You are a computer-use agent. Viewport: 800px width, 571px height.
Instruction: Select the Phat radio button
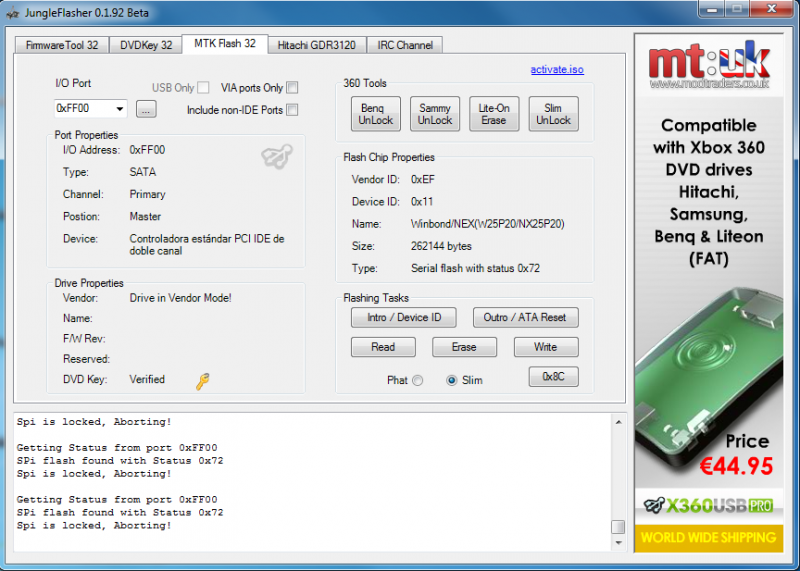pos(417,381)
